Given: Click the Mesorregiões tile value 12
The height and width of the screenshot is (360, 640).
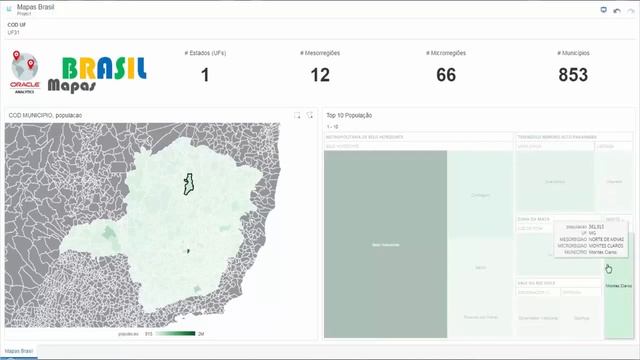Looking at the screenshot, I should (320, 75).
